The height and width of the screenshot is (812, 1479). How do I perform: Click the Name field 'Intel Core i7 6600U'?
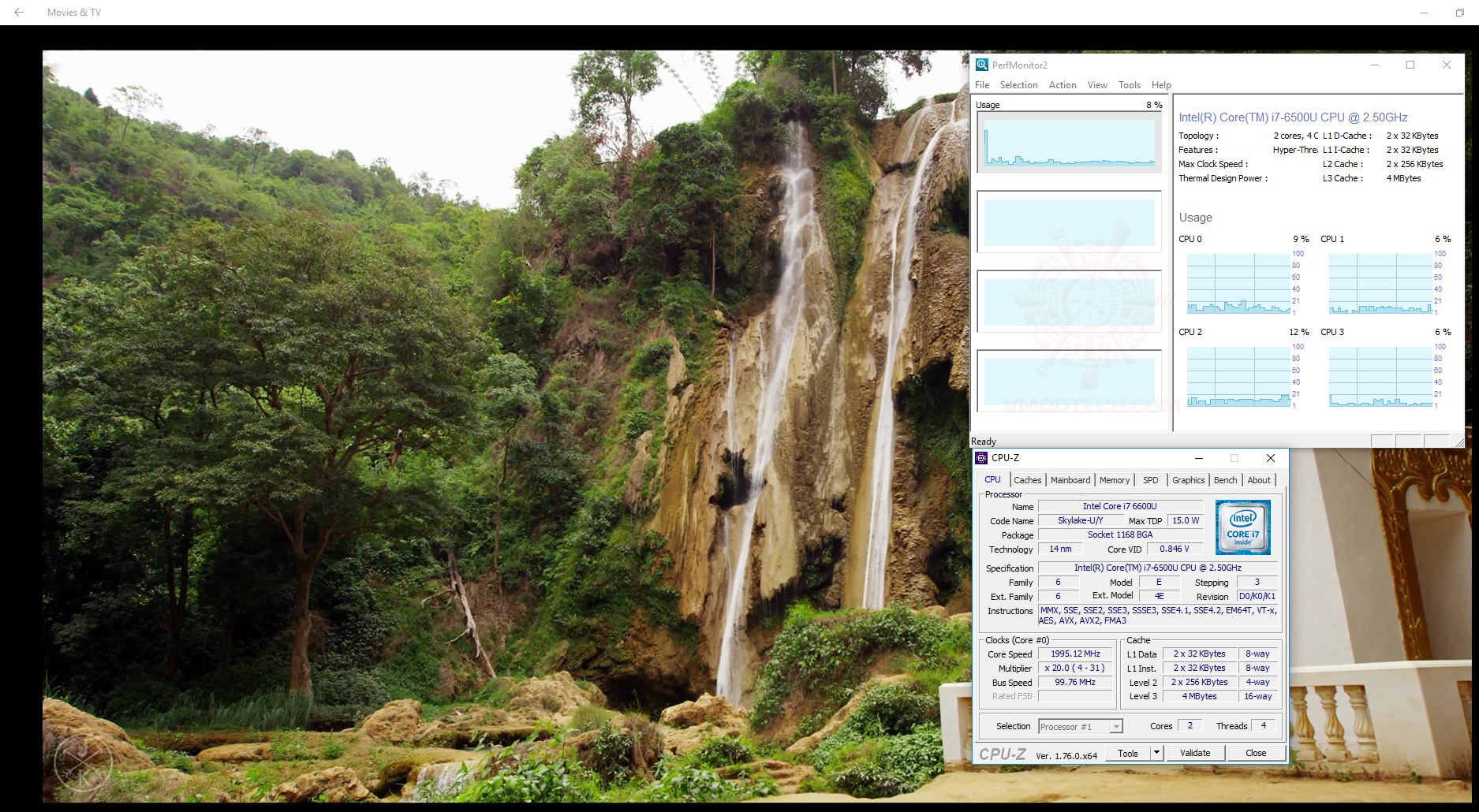point(1120,506)
